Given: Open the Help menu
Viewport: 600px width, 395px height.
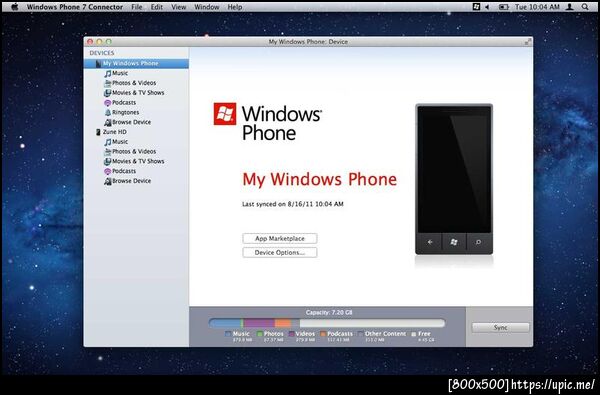Looking at the screenshot, I should click(x=235, y=7).
